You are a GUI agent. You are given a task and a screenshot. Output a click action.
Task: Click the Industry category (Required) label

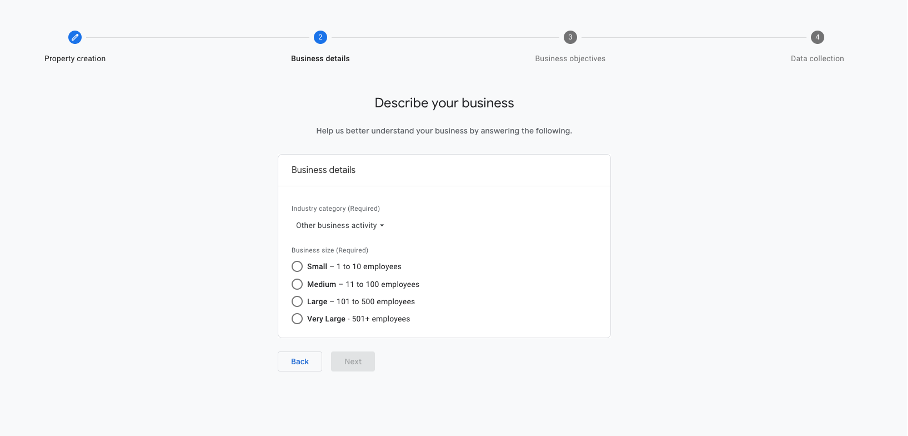click(335, 208)
